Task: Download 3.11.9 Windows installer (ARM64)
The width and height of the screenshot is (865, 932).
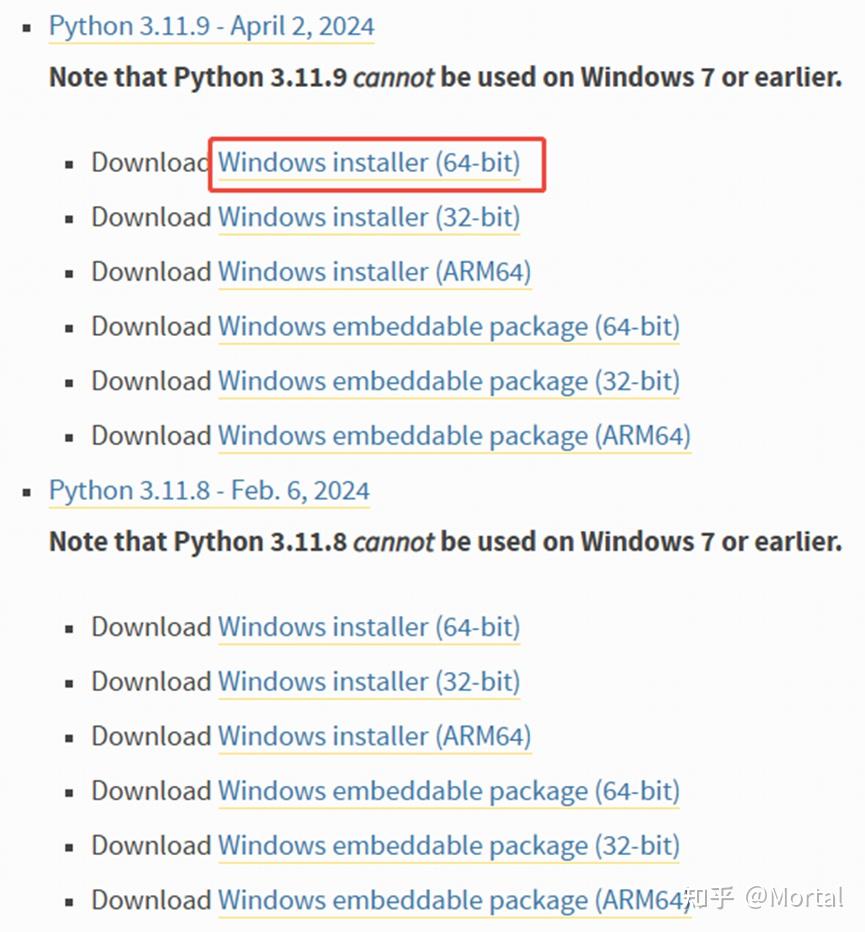Action: click(374, 272)
